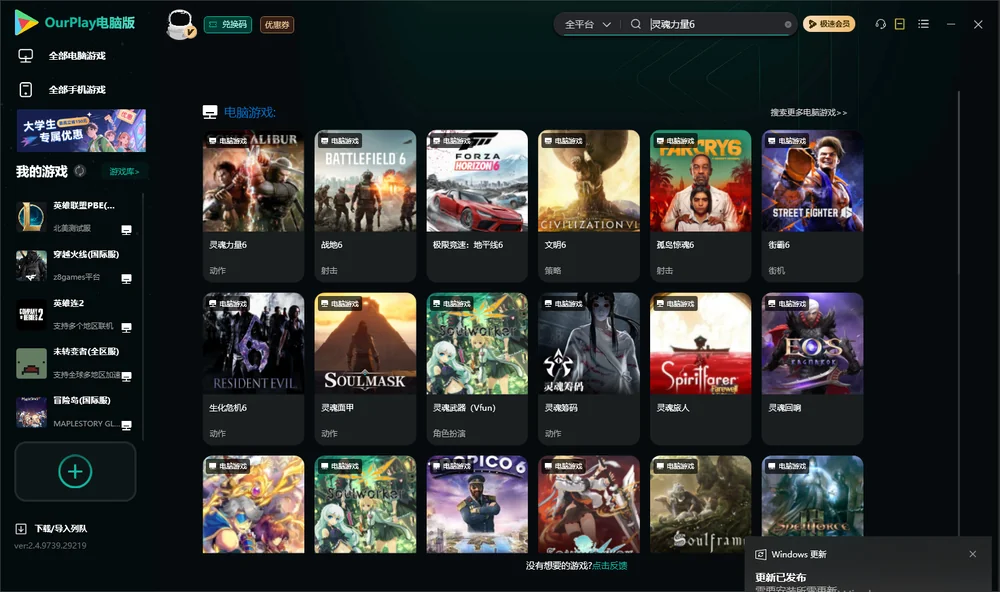Screen dimensions: 1000x592
Task: Click PC badge icon on 冒险岛 row
Action: tap(126, 425)
